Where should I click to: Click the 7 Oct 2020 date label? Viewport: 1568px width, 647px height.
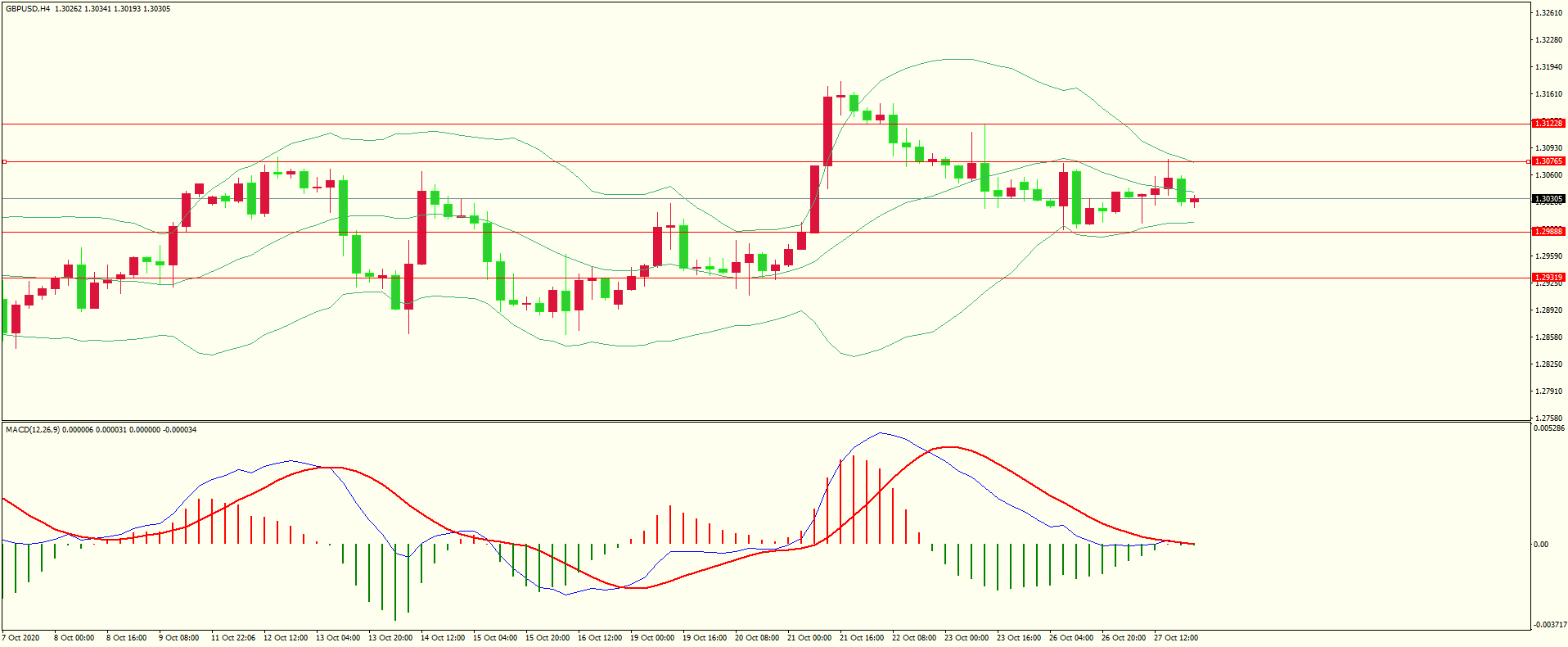click(21, 638)
